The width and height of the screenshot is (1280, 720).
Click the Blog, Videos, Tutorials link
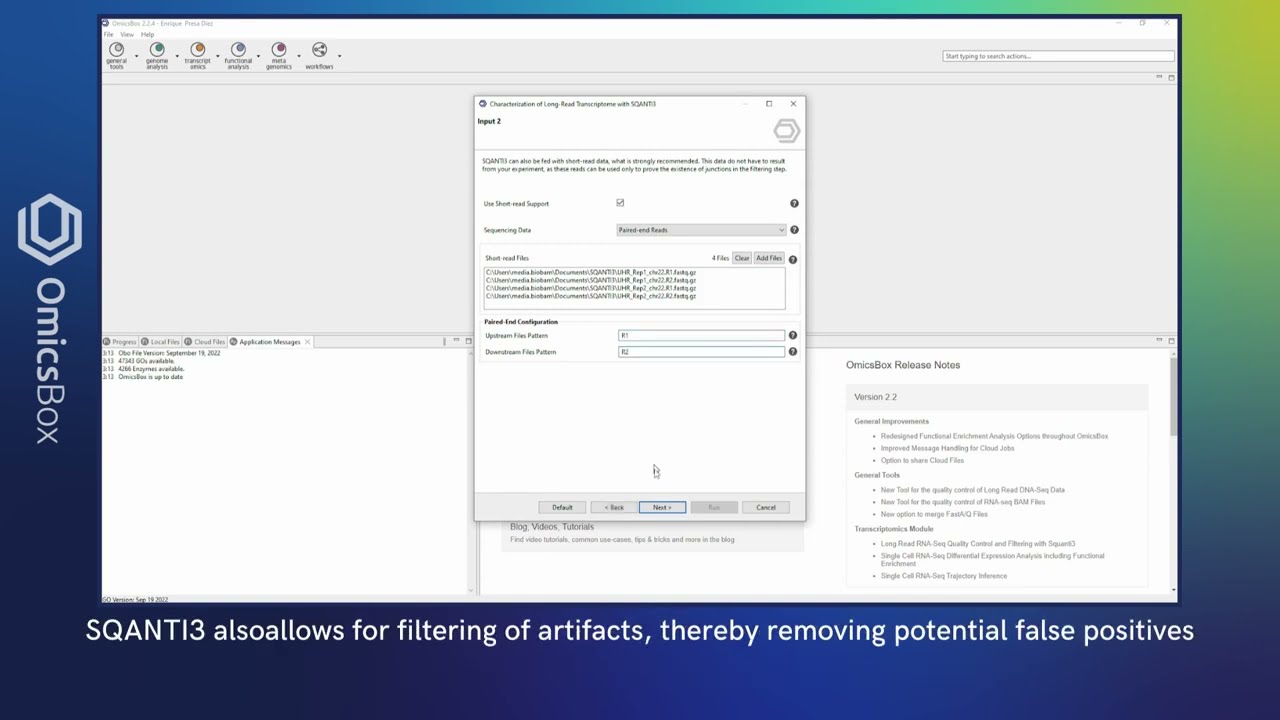[552, 527]
